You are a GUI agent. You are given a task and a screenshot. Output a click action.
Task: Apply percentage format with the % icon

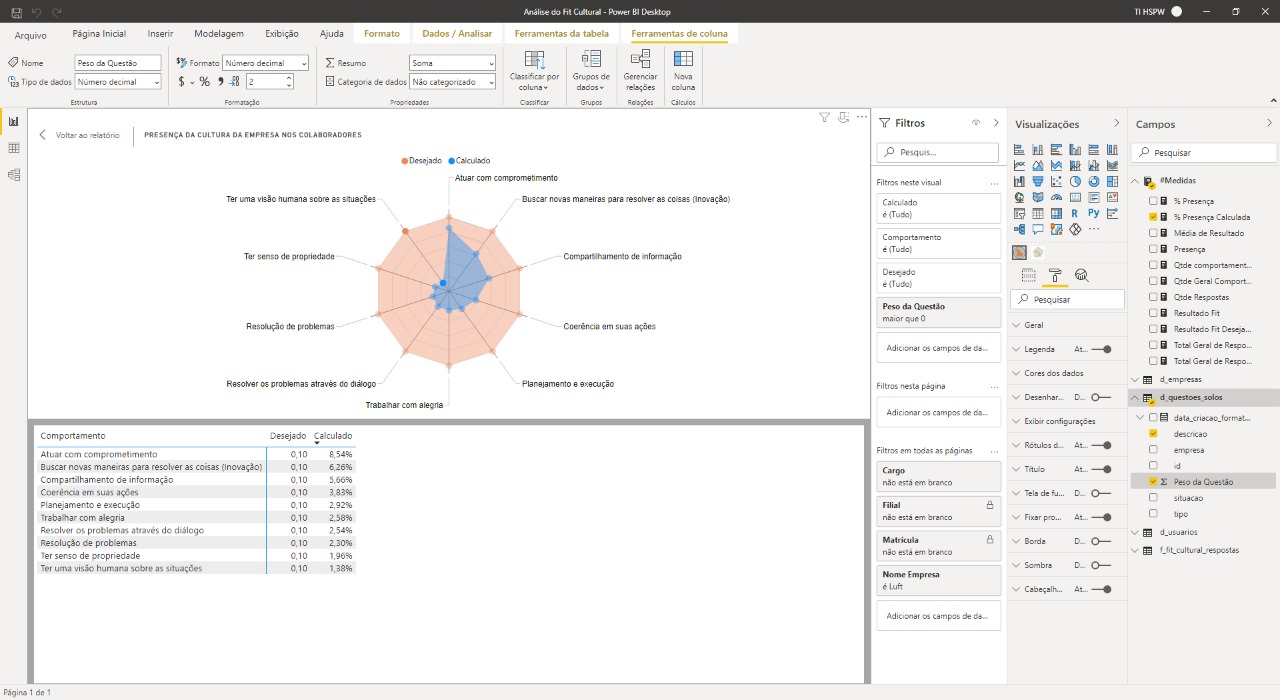pyautogui.click(x=204, y=82)
